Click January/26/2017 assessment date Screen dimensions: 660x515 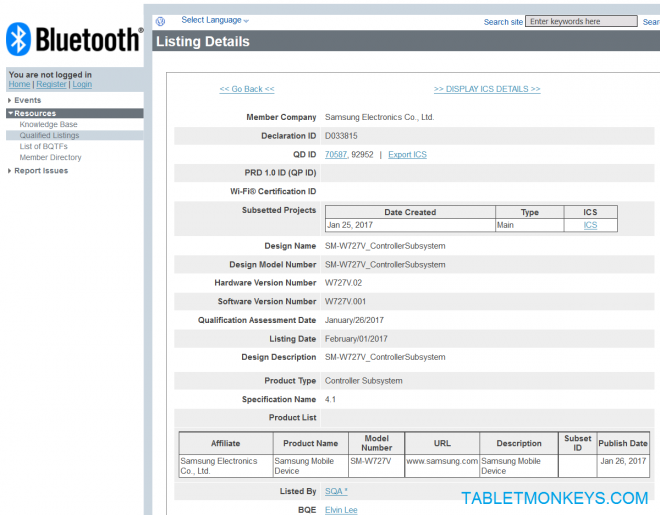tap(354, 320)
